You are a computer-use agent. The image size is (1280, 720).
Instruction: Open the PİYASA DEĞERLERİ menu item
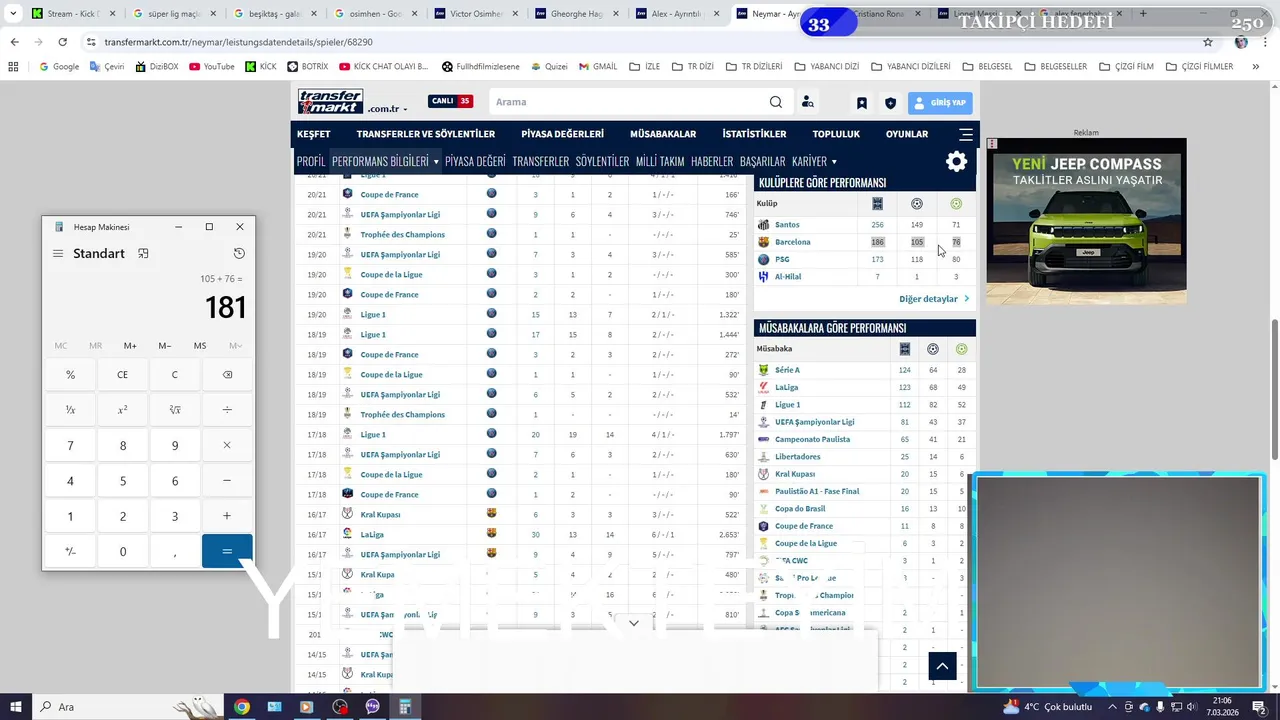(x=562, y=134)
